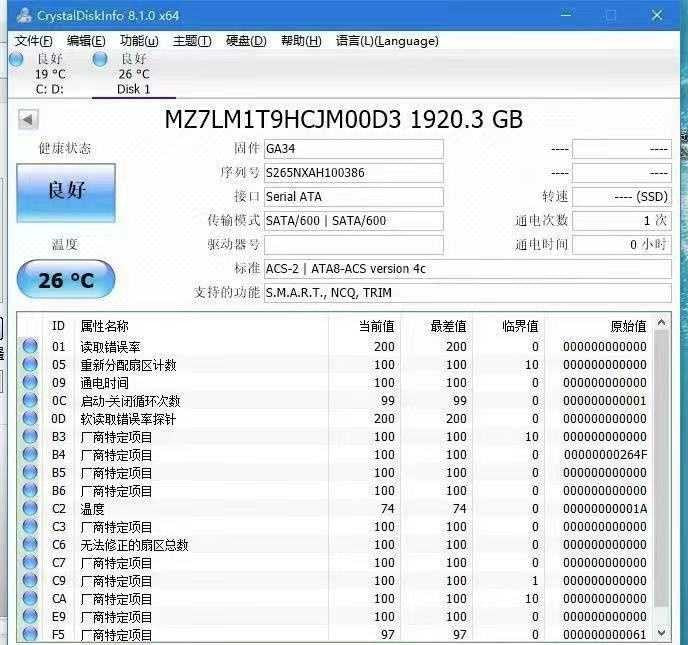Click the 无法修正的扇区总数 attribute name
This screenshot has width=688, height=645.
[x=134, y=545]
